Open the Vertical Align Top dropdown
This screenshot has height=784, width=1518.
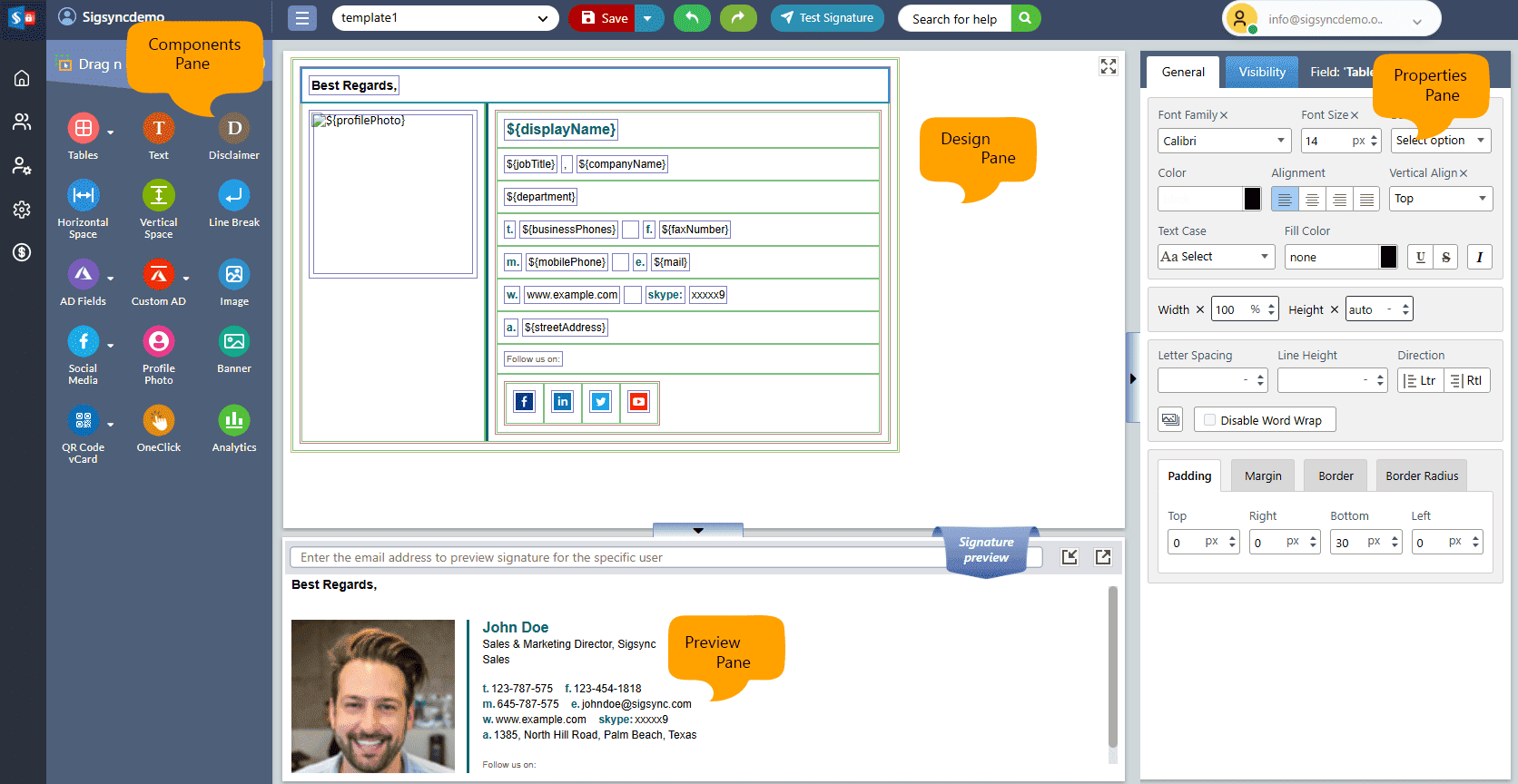pyautogui.click(x=1440, y=199)
